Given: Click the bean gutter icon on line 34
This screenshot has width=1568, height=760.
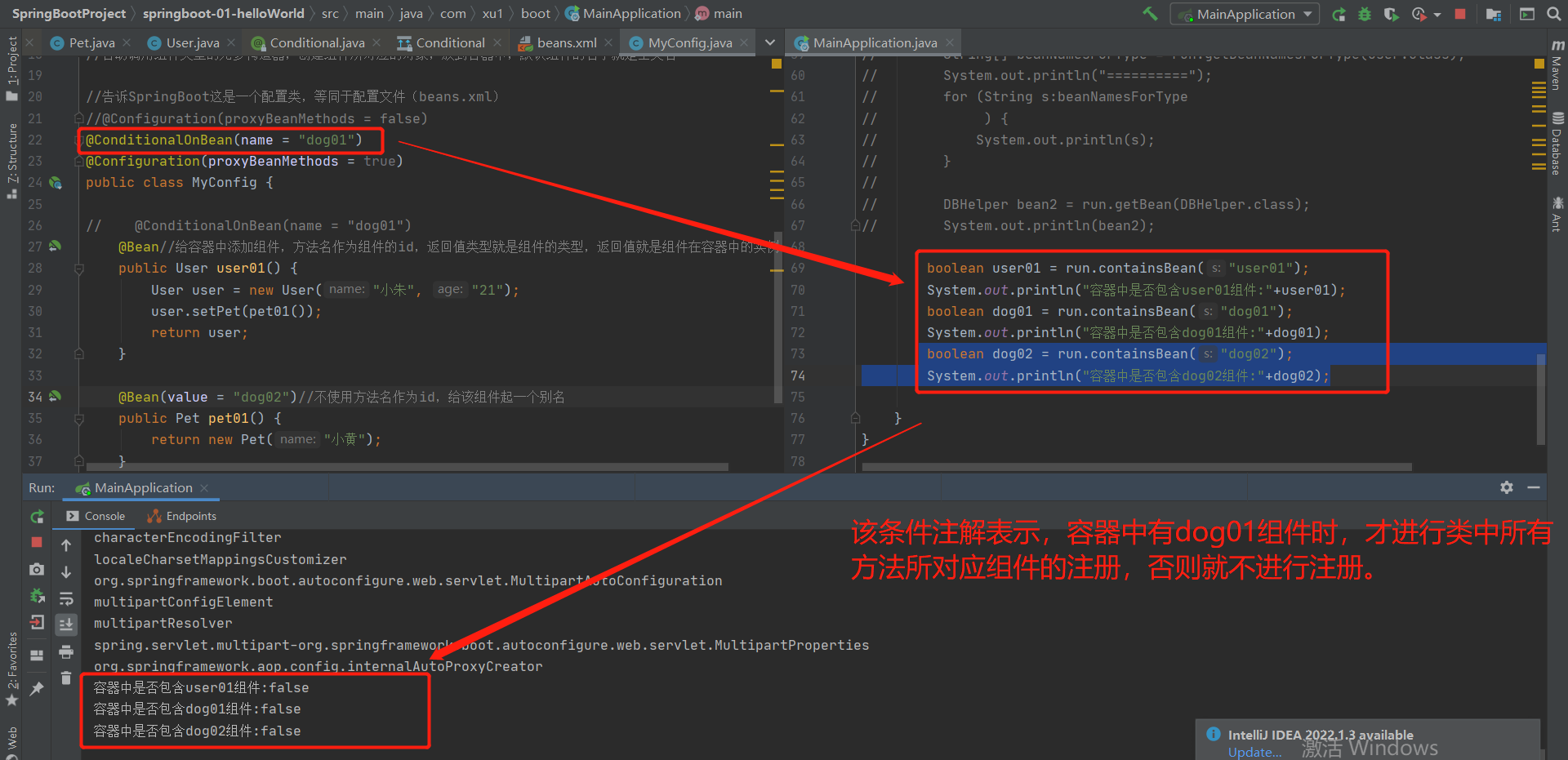Looking at the screenshot, I should pyautogui.click(x=55, y=396).
